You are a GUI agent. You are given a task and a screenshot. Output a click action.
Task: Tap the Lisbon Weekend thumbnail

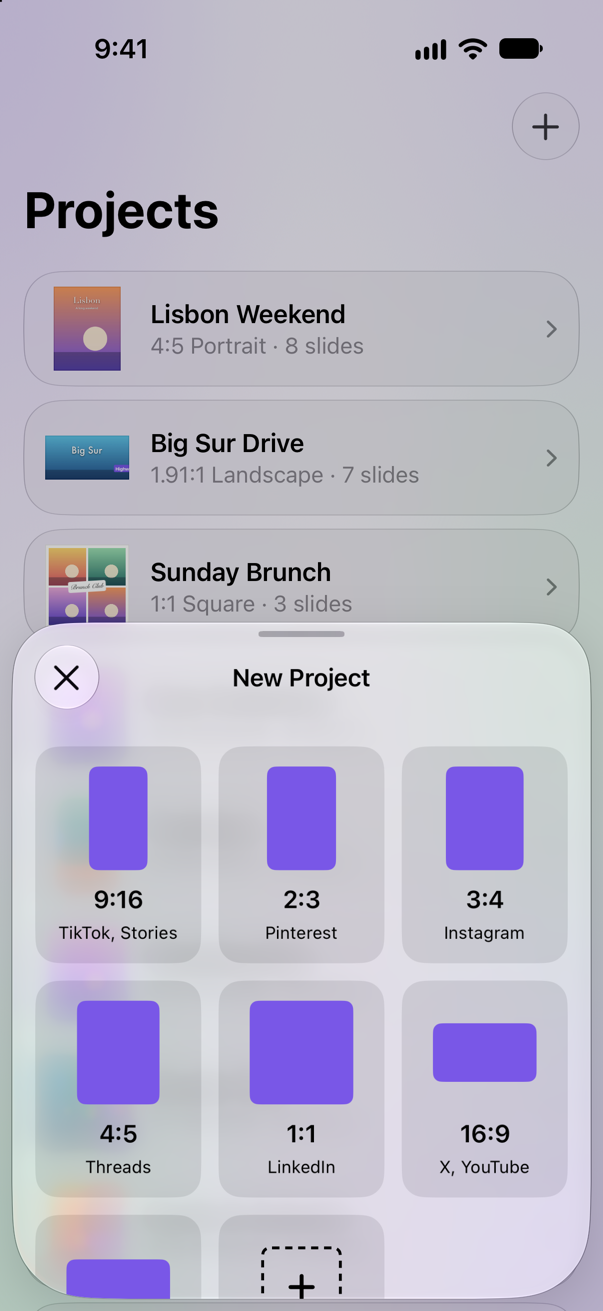point(87,329)
